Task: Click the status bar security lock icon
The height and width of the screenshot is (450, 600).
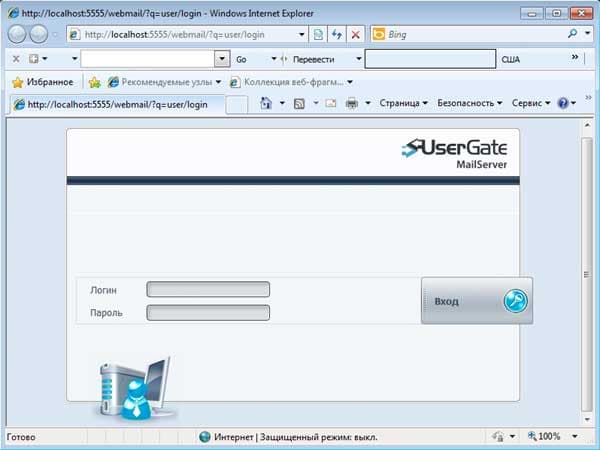Action: [498, 436]
